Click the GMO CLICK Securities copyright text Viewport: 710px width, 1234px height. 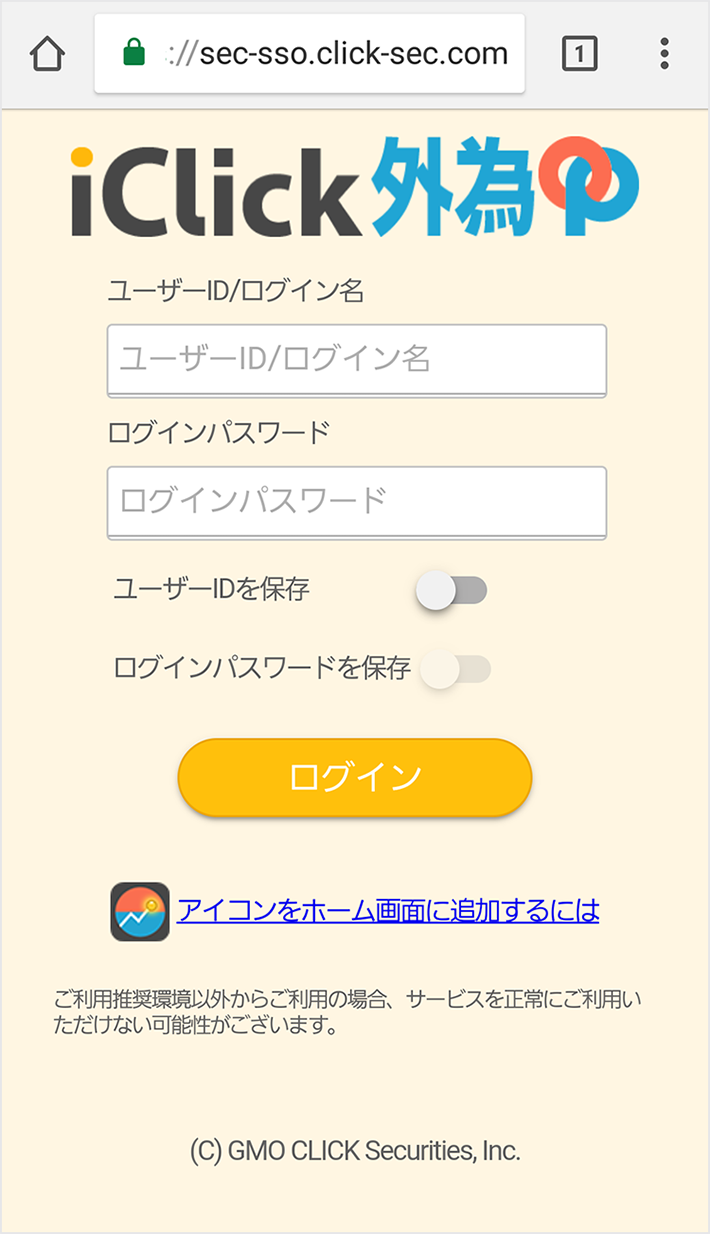355,1151
